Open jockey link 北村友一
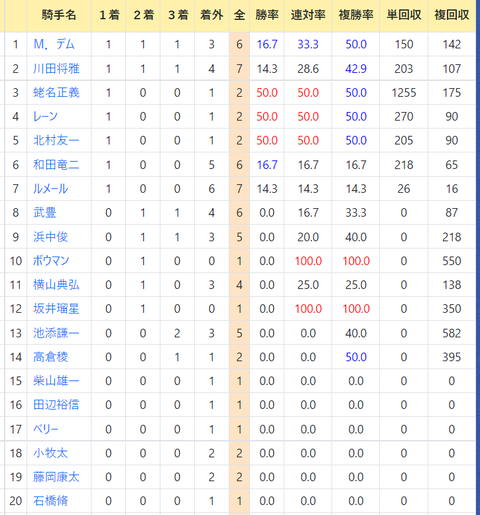This screenshot has width=480, height=515. click(56, 141)
